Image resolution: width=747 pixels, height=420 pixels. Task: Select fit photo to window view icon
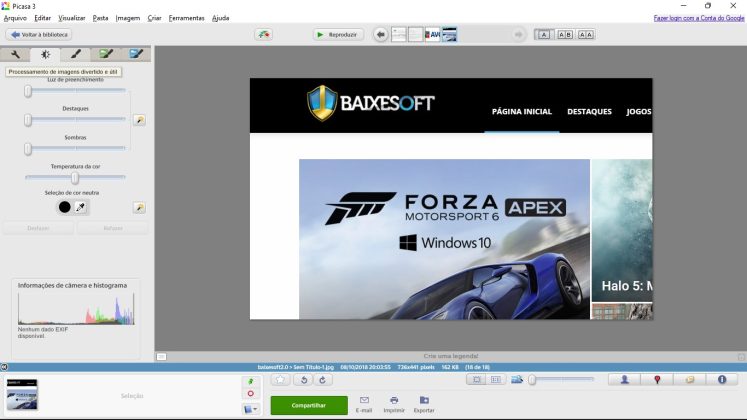coord(476,380)
